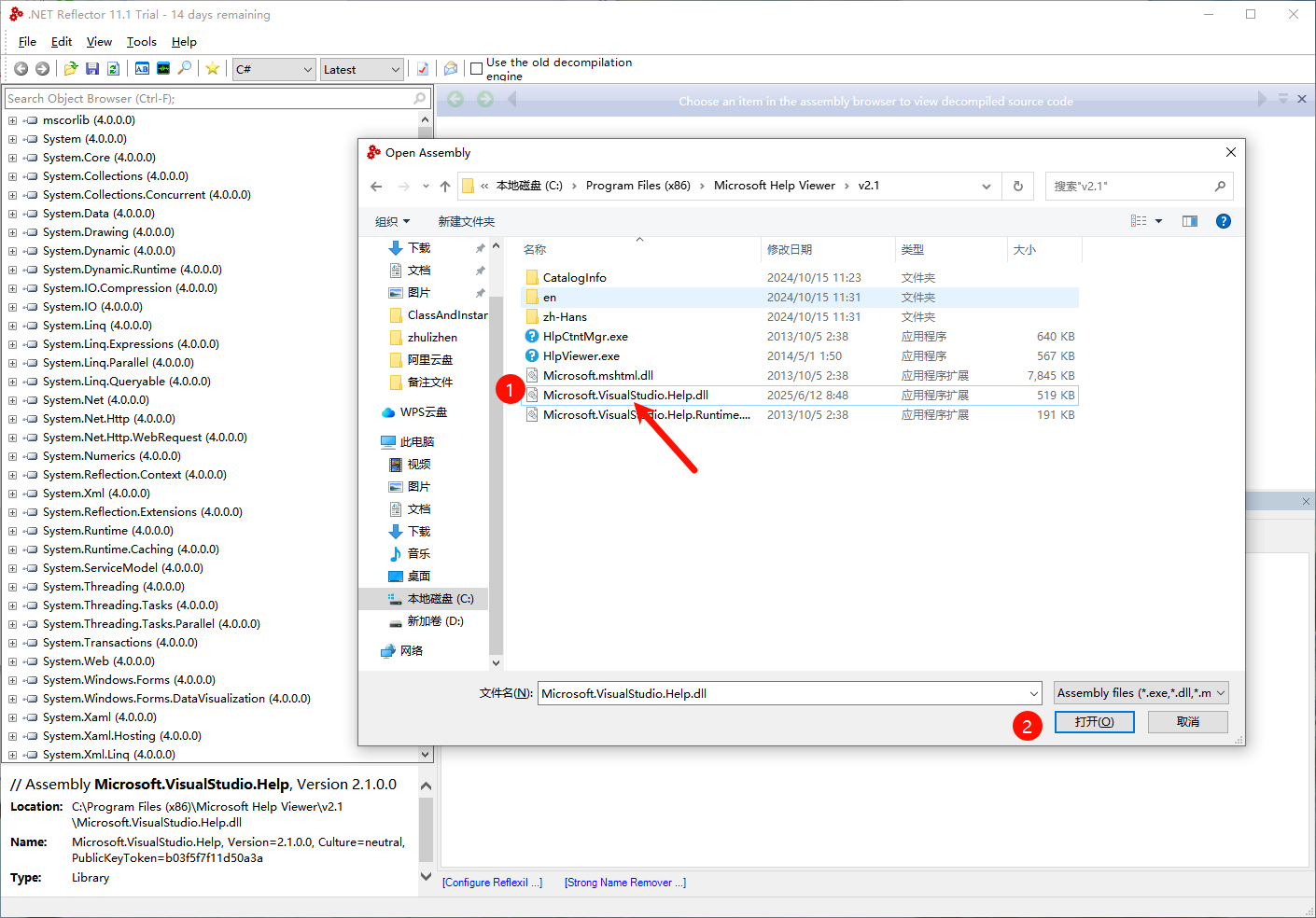Image resolution: width=1316 pixels, height=918 pixels.
Task: Open the file name combo box dropdown
Action: tap(1033, 693)
